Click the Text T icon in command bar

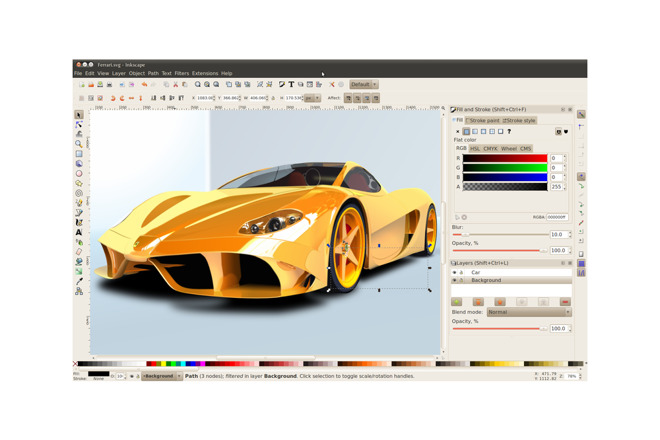coord(291,85)
